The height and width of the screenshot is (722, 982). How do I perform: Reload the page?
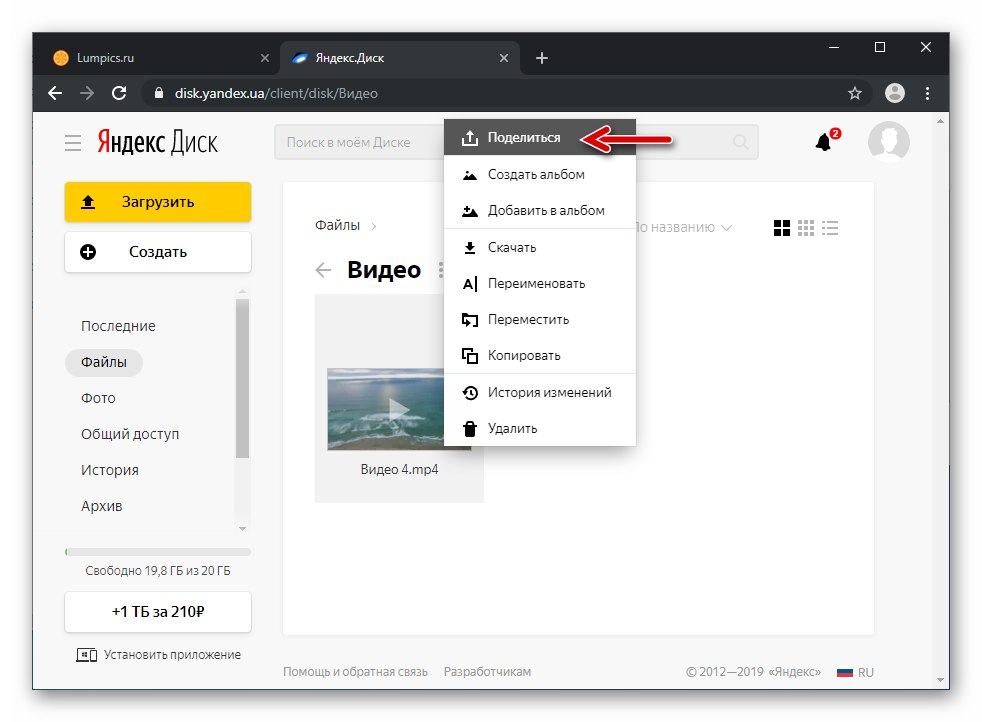[119, 93]
